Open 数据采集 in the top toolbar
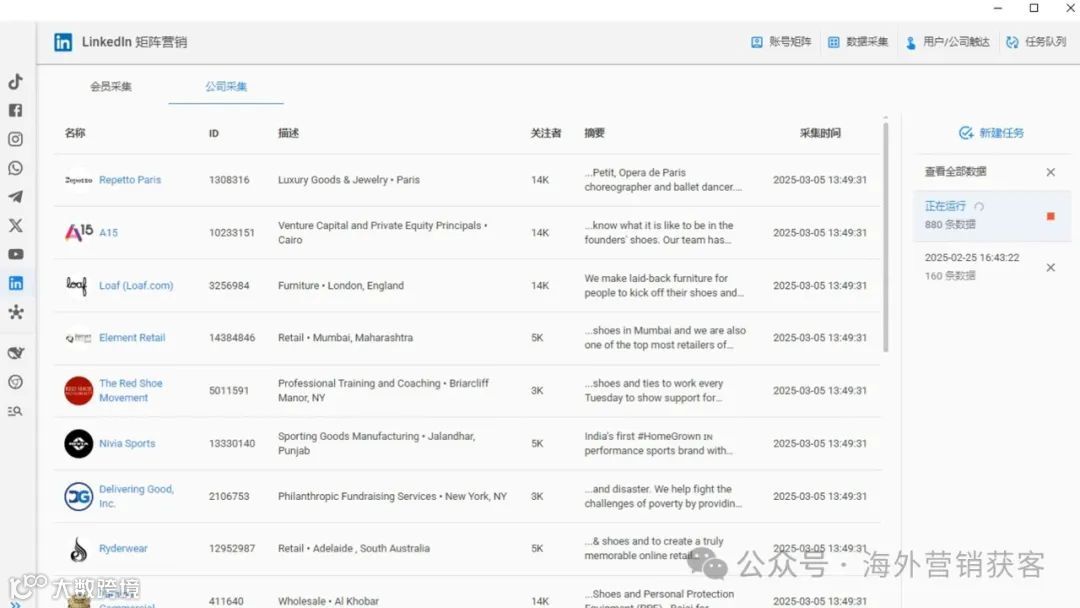Screen dimensions: 1080x608 click(858, 42)
